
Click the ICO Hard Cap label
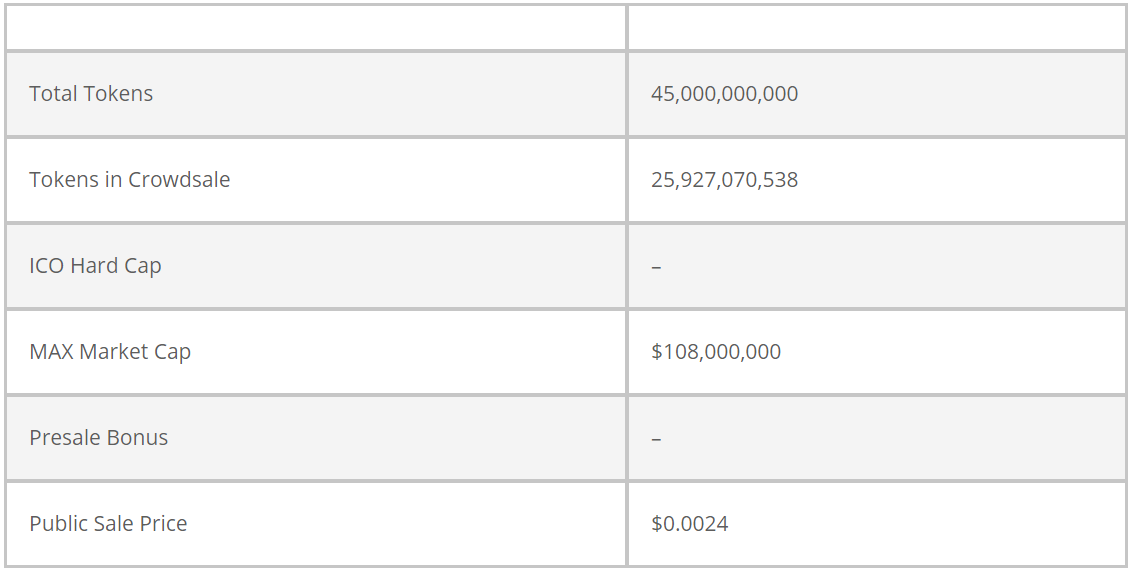95,265
